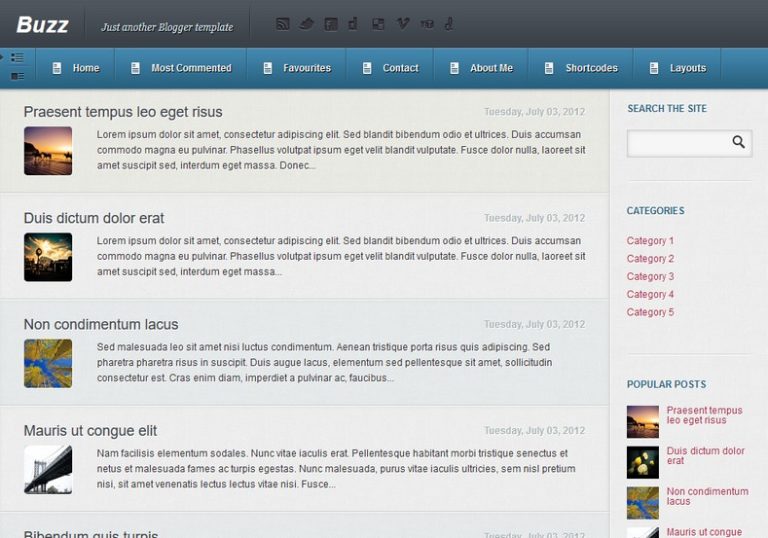Open post 'Duis dictum dolor erat'
Screen dimensions: 768x538
[x=94, y=218]
